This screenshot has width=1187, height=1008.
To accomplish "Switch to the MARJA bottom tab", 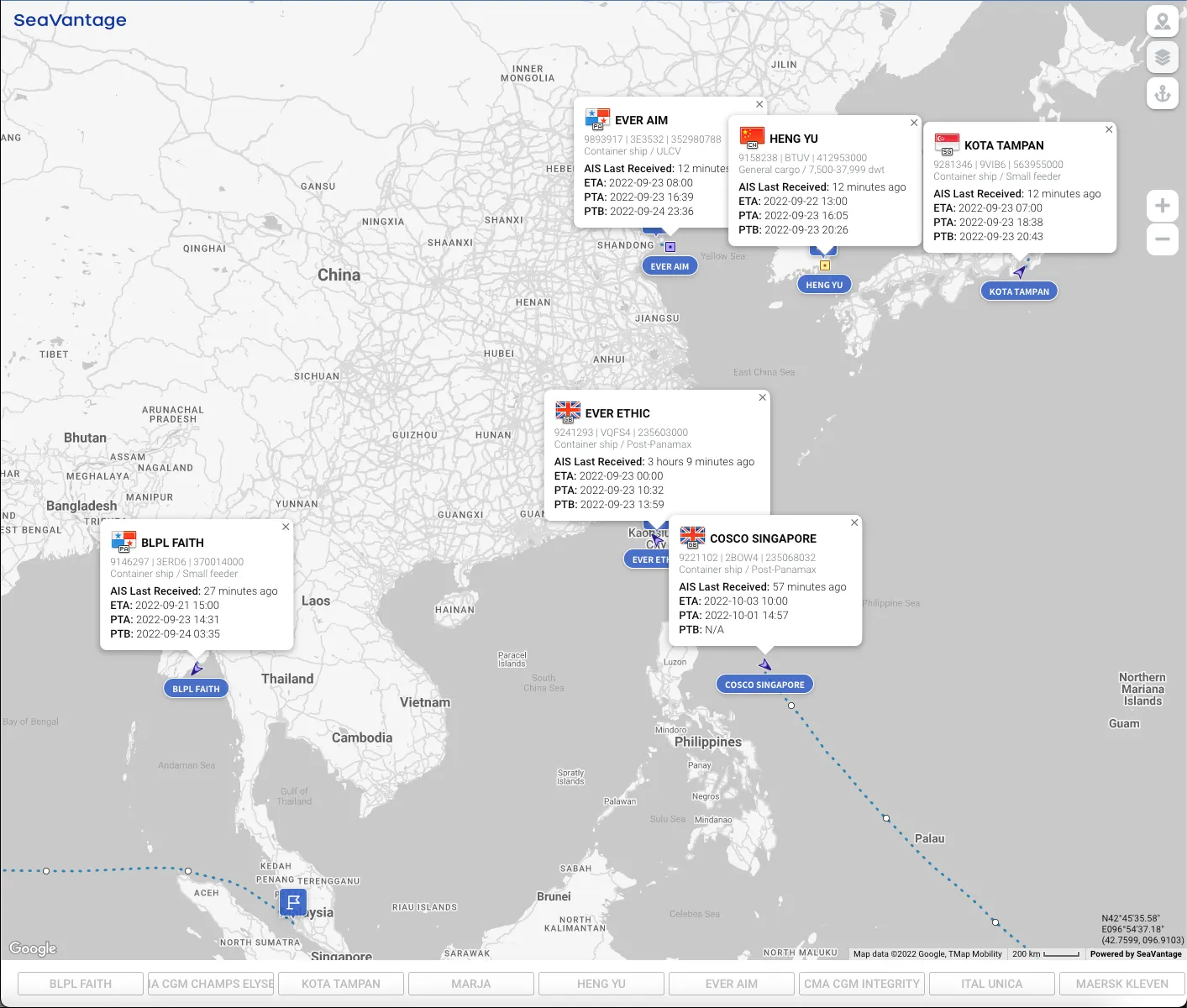I will [x=471, y=984].
